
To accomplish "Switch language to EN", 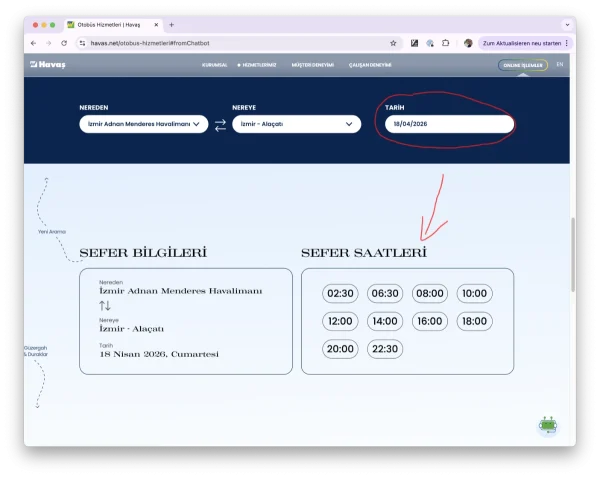I will pos(560,64).
